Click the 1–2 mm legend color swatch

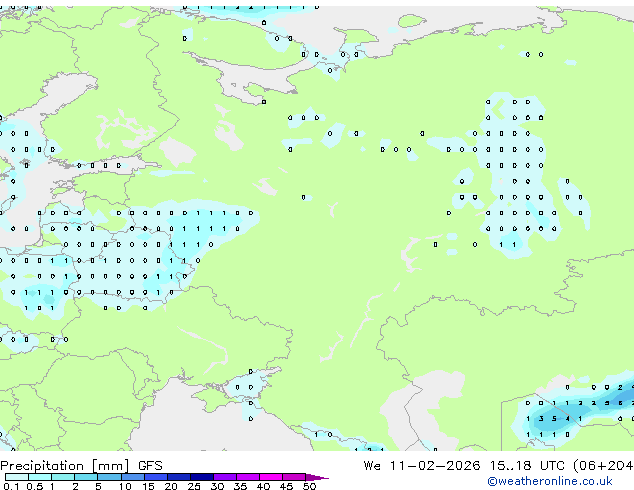click(63, 477)
